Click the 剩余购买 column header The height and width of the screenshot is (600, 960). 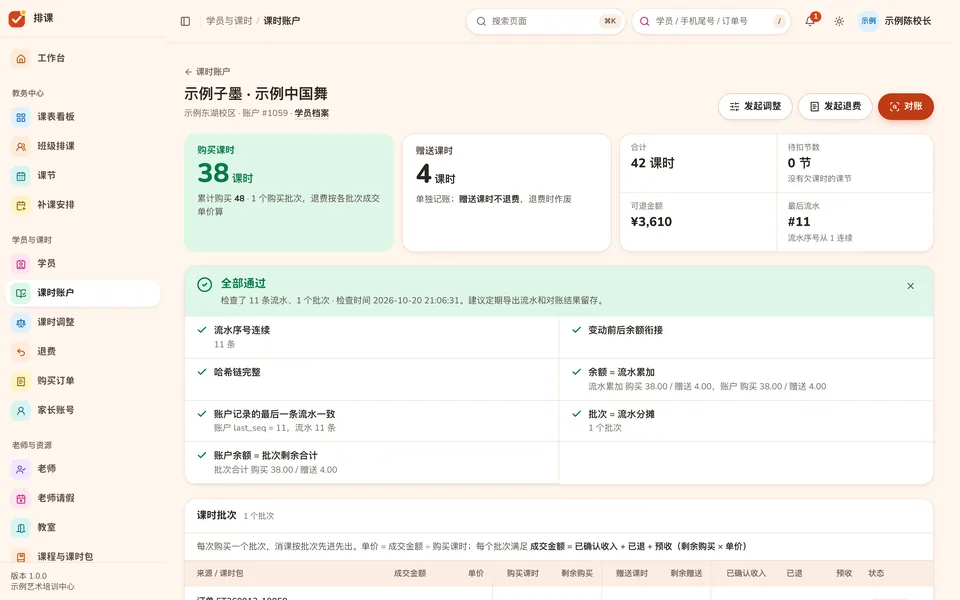[x=577, y=574]
